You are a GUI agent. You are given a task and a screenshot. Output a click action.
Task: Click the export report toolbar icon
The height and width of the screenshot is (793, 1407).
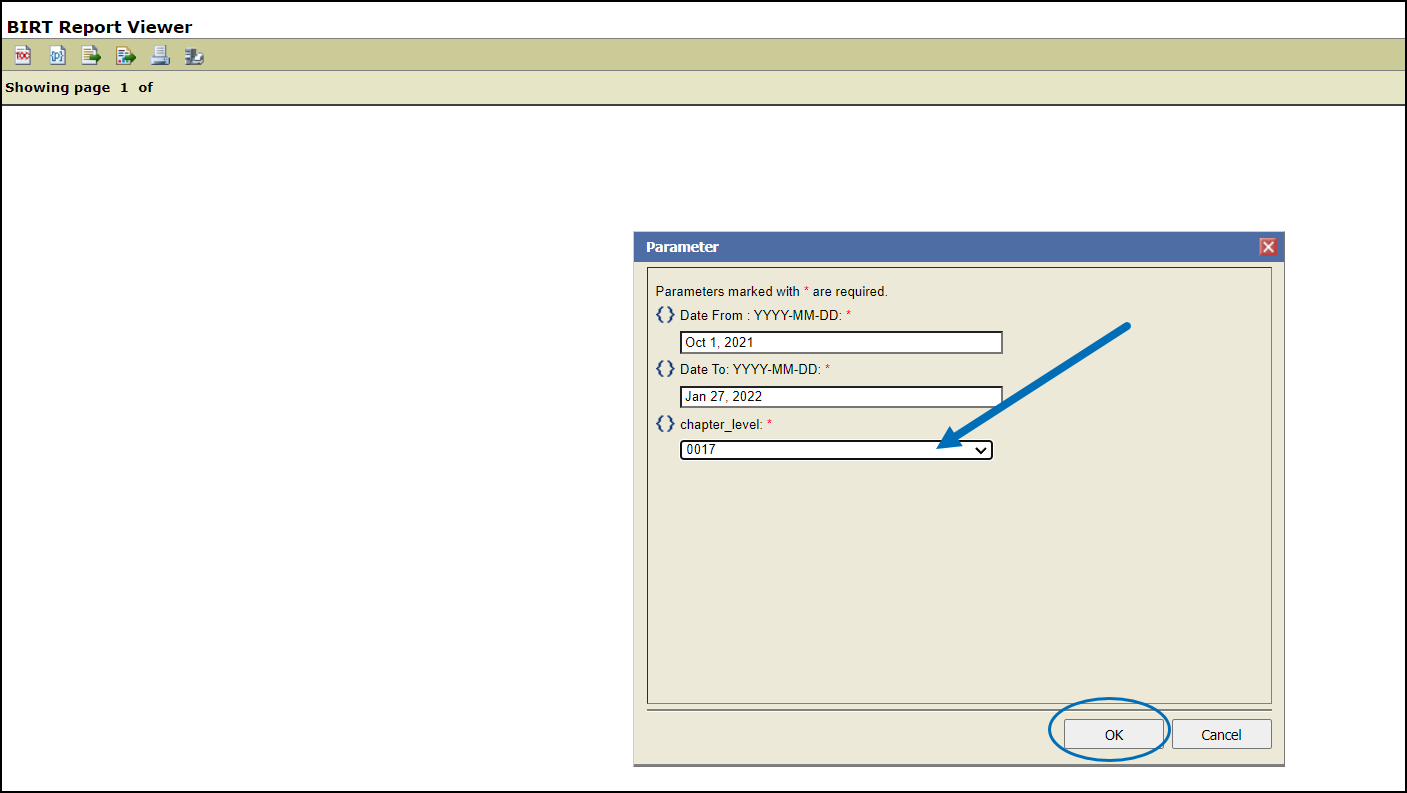[x=125, y=55]
